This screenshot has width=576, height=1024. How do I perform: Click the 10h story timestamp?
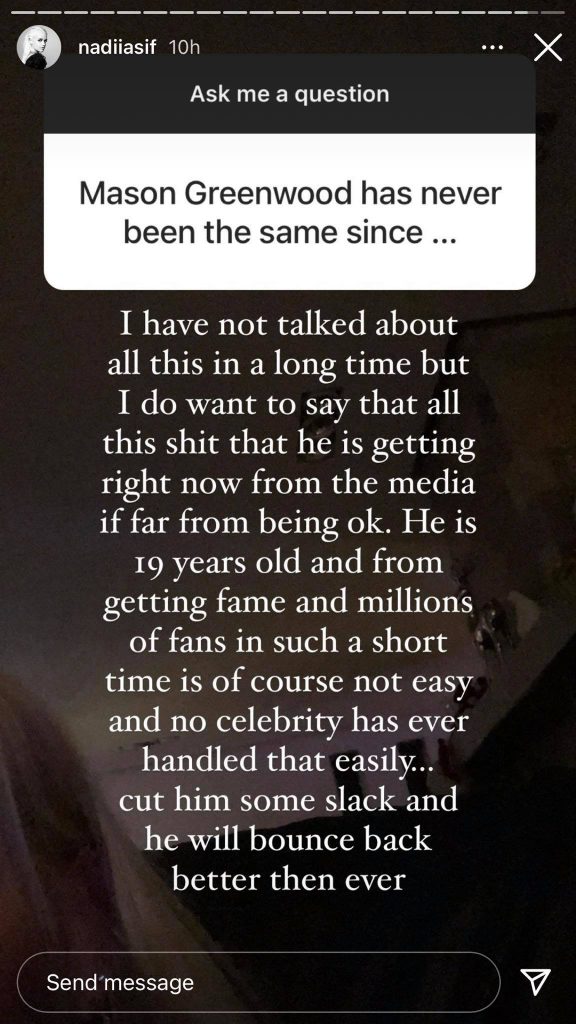click(x=184, y=48)
